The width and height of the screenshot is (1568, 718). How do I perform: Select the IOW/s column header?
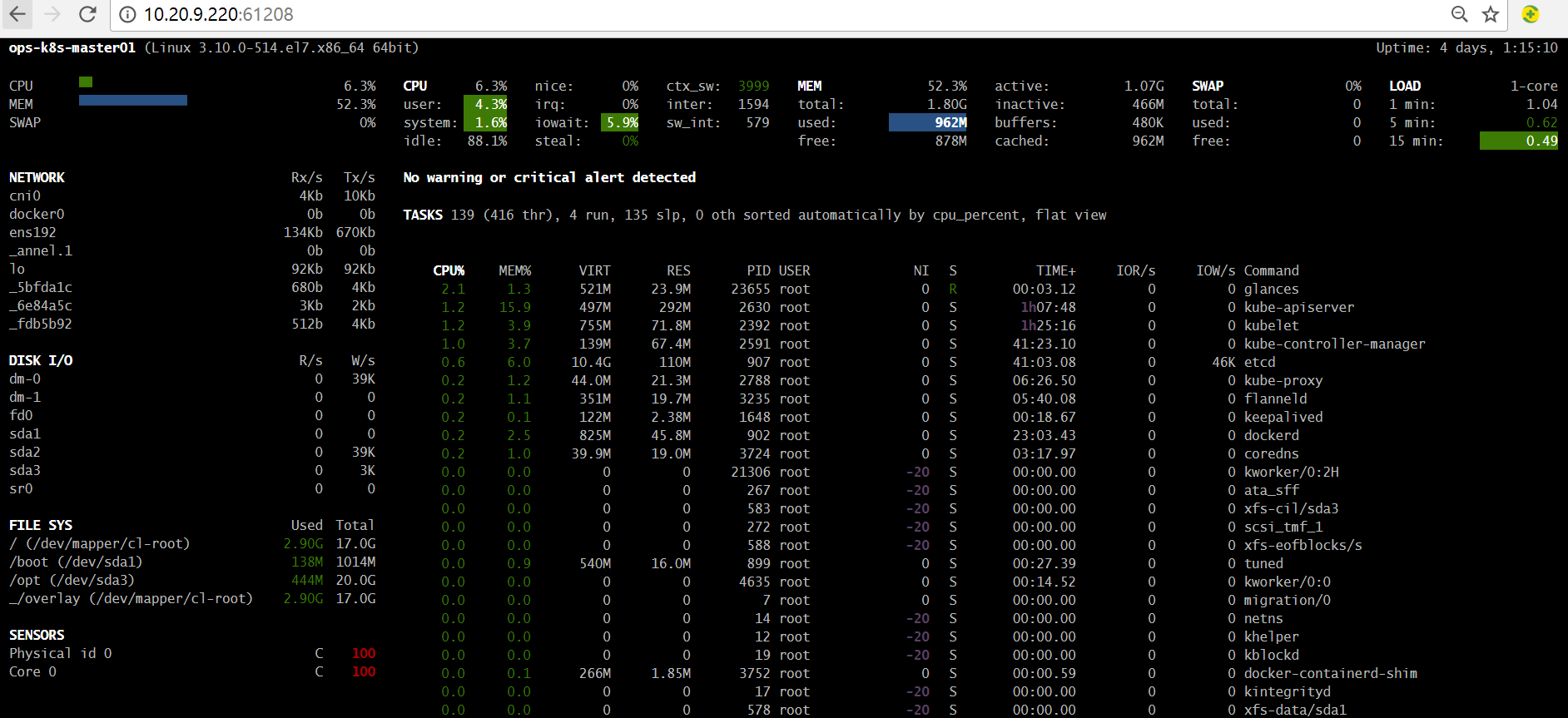(1215, 270)
